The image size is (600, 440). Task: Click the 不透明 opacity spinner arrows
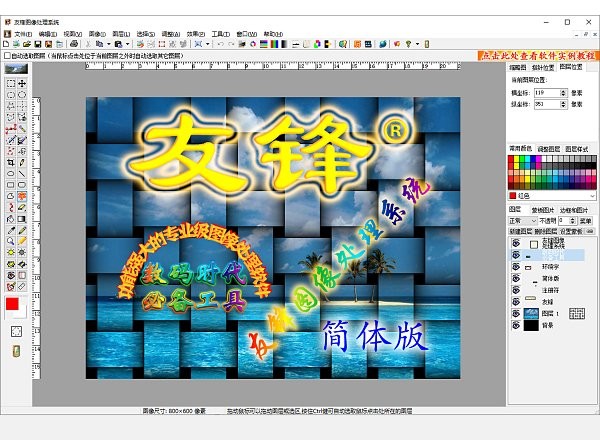tap(571, 219)
